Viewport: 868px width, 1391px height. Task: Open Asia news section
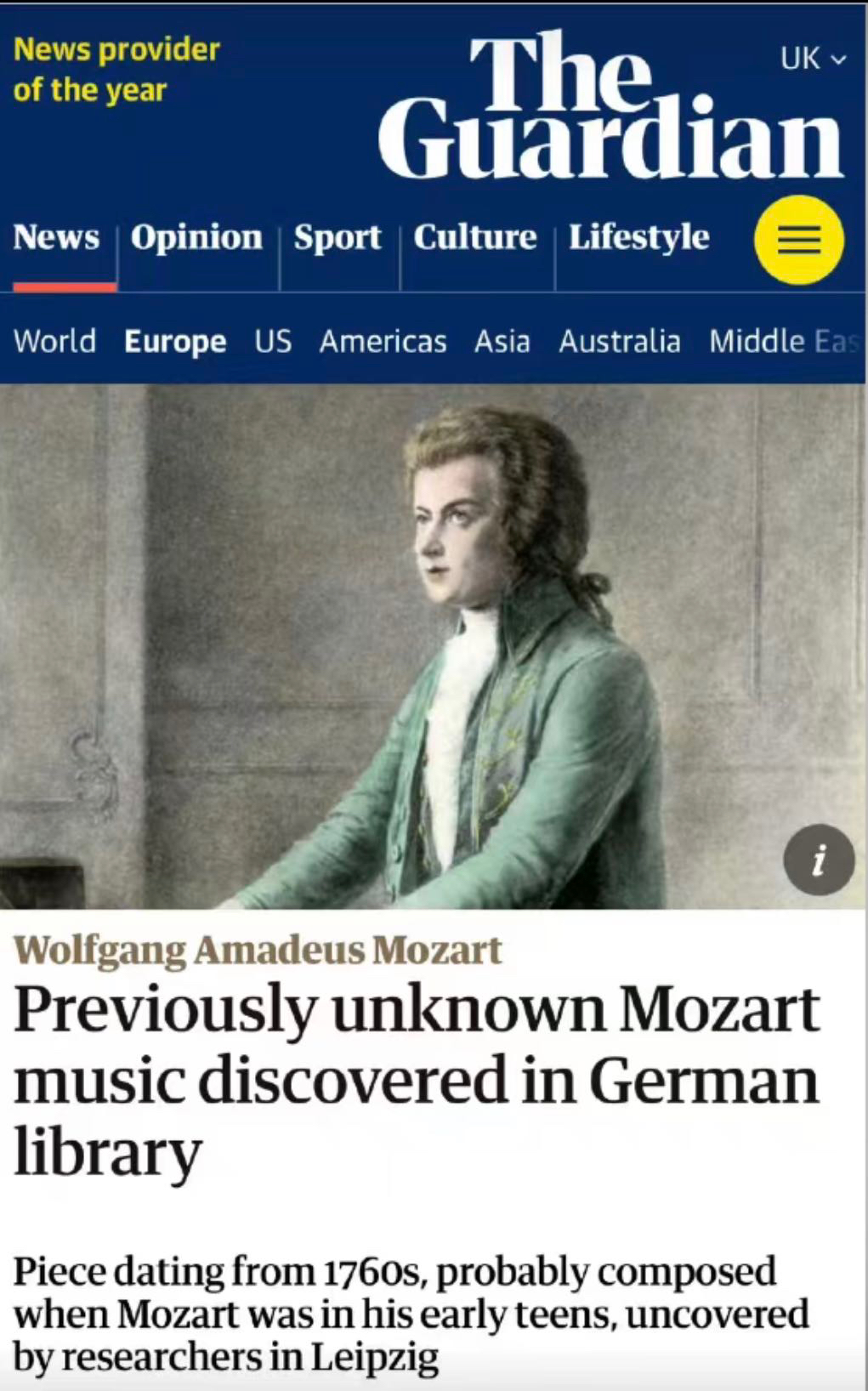(x=502, y=341)
